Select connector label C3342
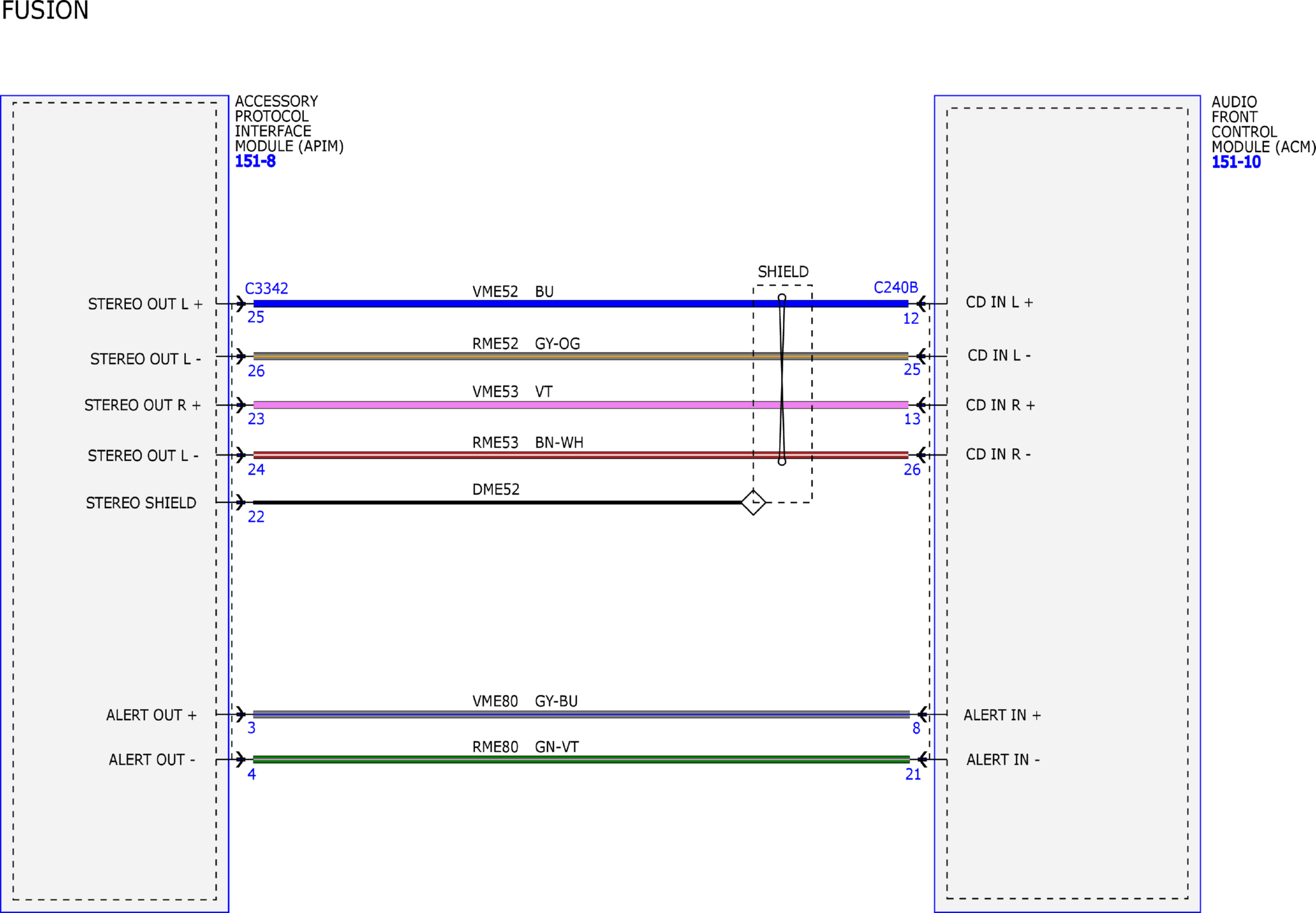The height and width of the screenshot is (913, 1316). click(x=266, y=289)
